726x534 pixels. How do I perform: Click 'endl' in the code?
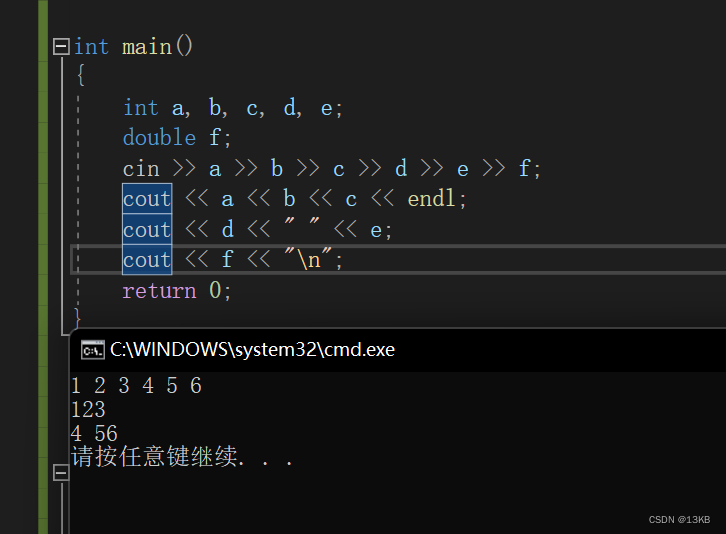click(432, 199)
